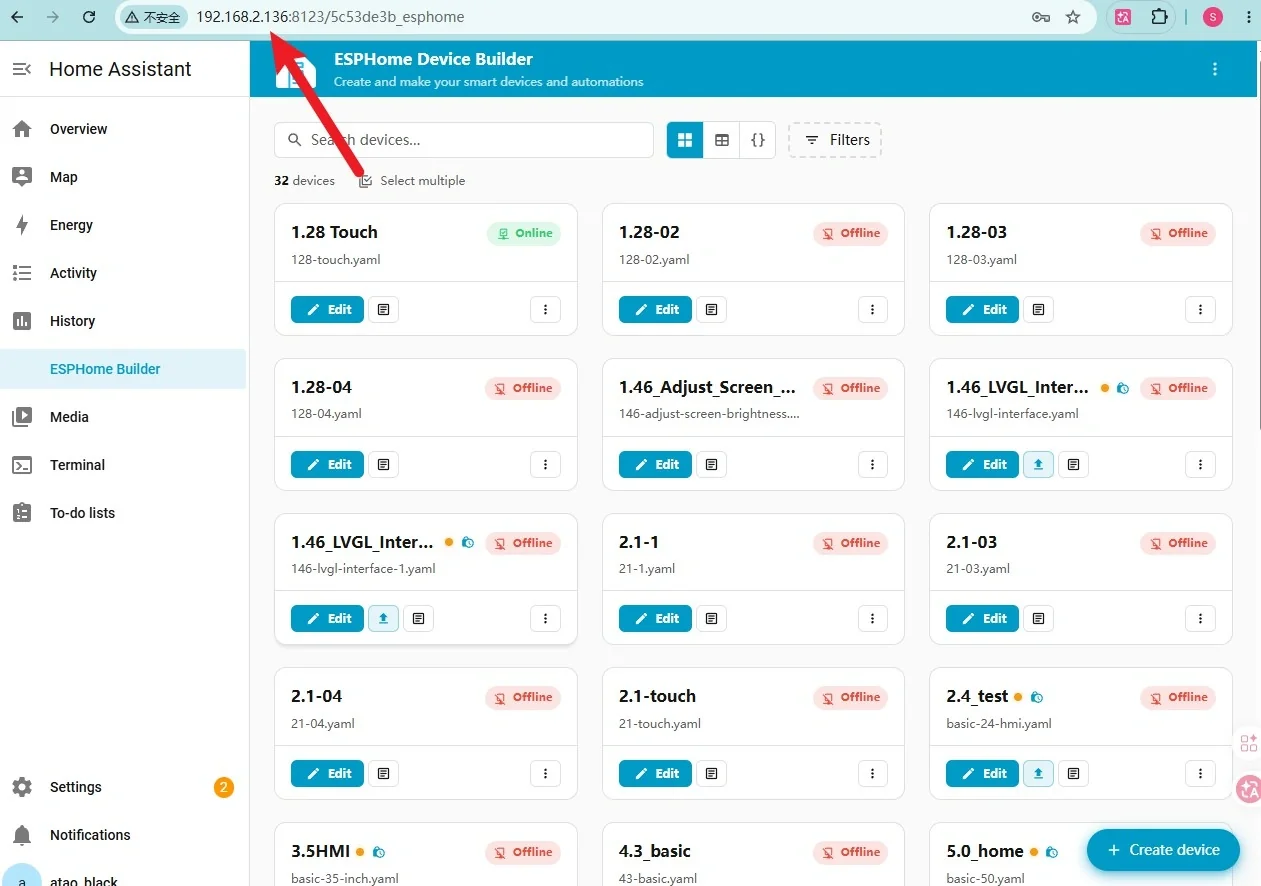Show logs for 1.46_Adjust_Screen device
1261x886 pixels.
(711, 464)
